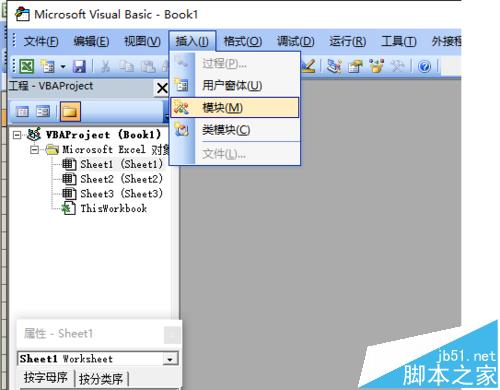The height and width of the screenshot is (390, 500).
Task: Click the 模块 menu item icon
Action: coord(181,108)
